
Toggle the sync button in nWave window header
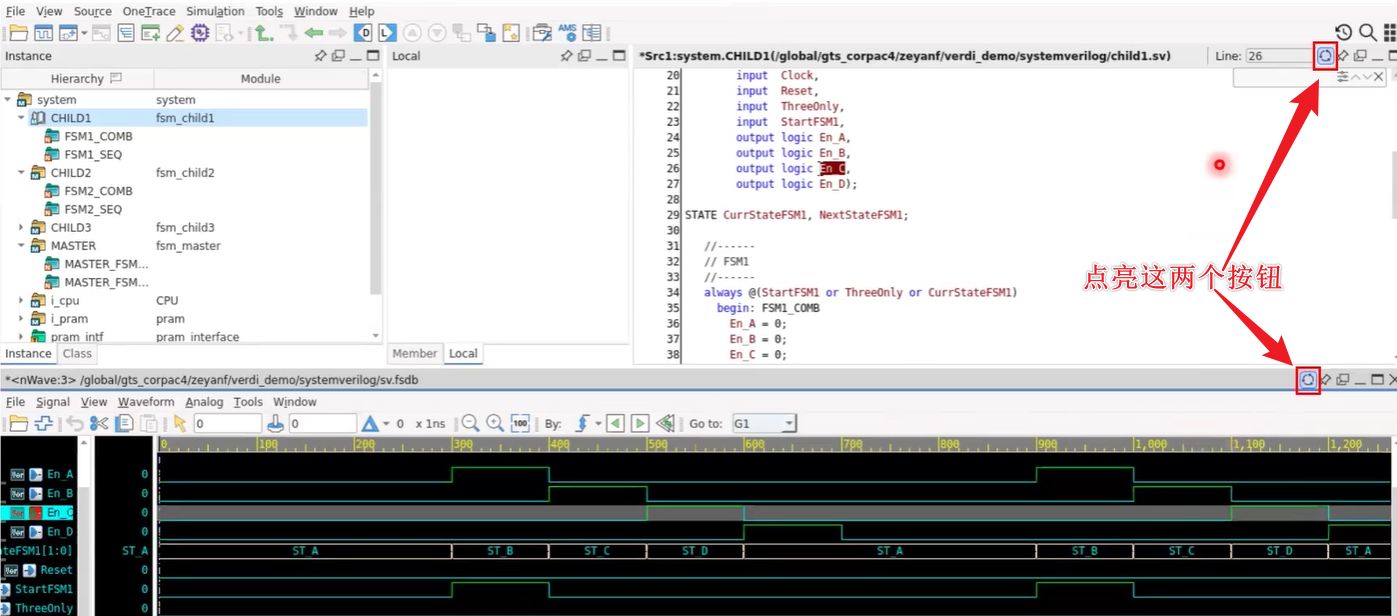pyautogui.click(x=1307, y=380)
